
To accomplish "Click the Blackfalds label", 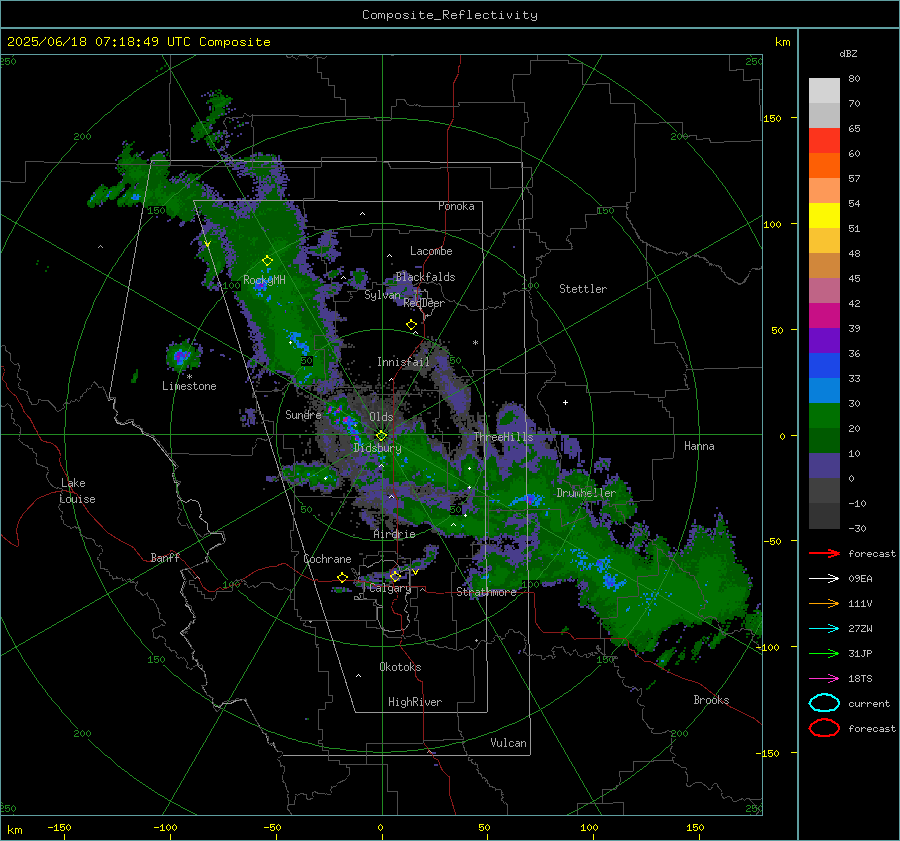I will (425, 277).
